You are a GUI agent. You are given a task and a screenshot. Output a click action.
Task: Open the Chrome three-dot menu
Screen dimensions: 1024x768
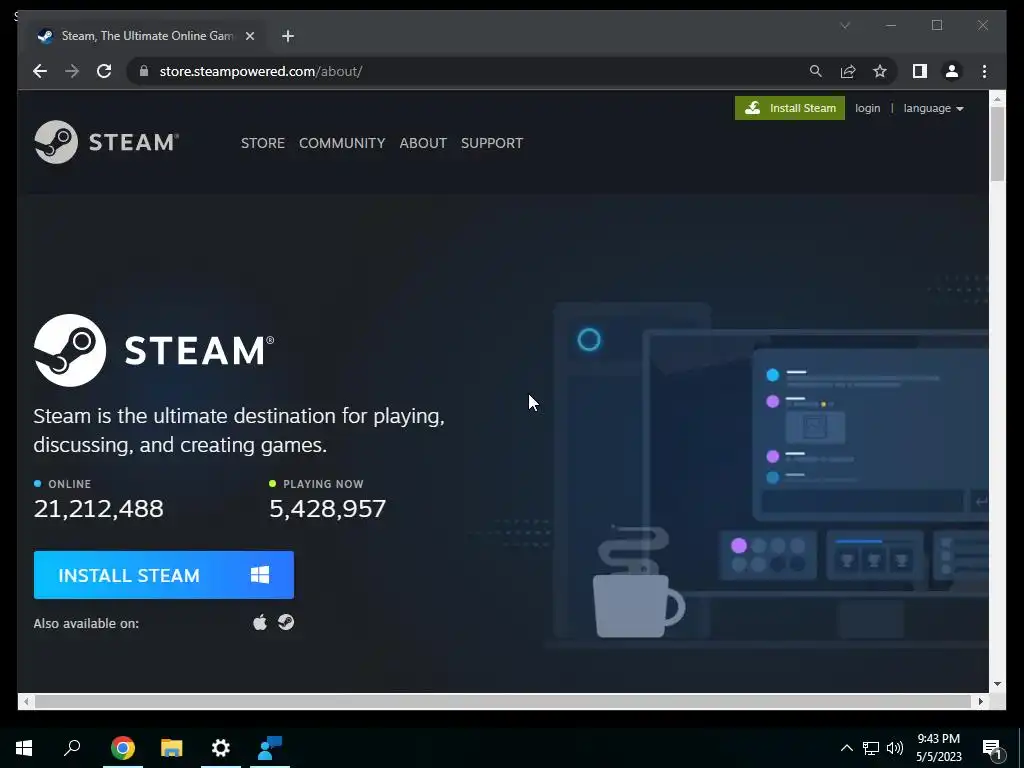(x=984, y=71)
